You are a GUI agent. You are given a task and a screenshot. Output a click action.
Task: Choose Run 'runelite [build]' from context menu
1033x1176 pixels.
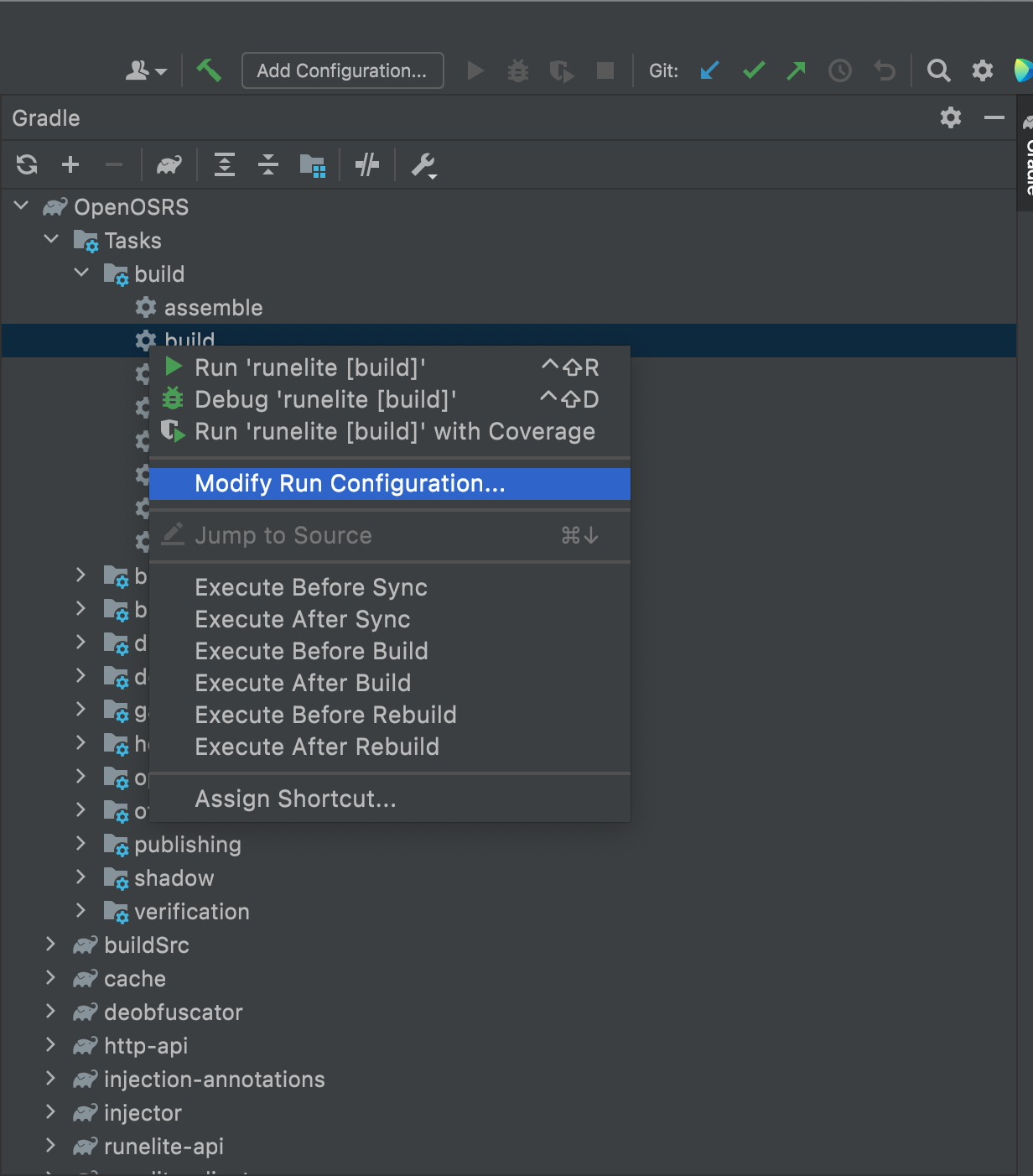click(310, 367)
